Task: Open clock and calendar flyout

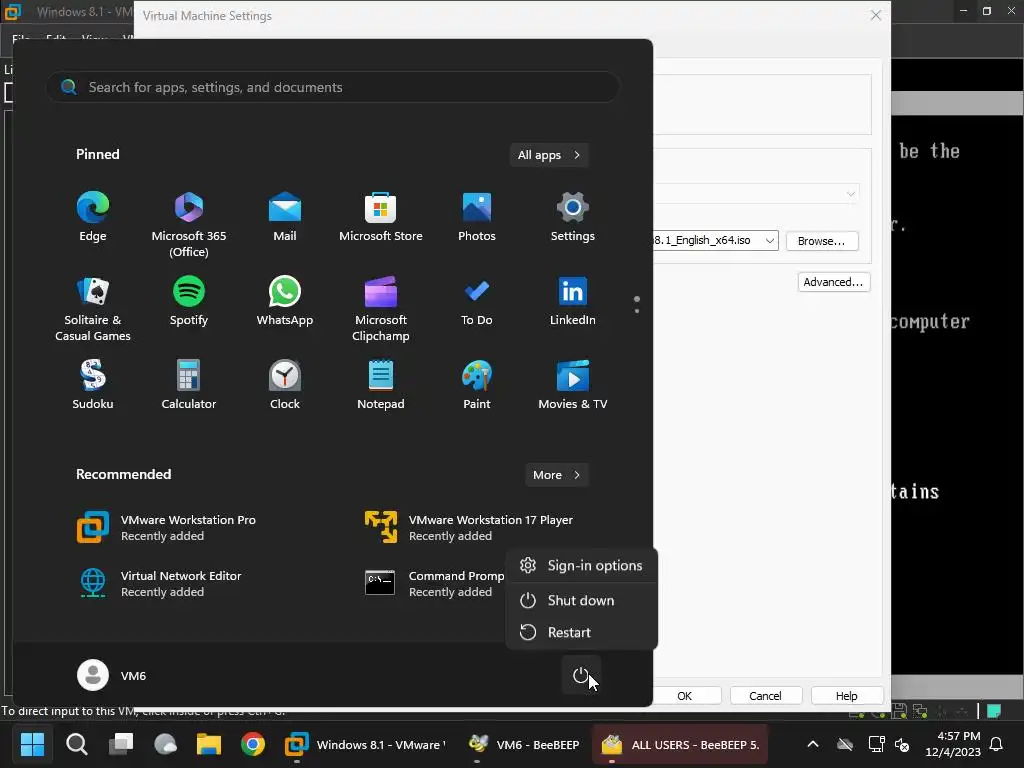Action: [953, 744]
